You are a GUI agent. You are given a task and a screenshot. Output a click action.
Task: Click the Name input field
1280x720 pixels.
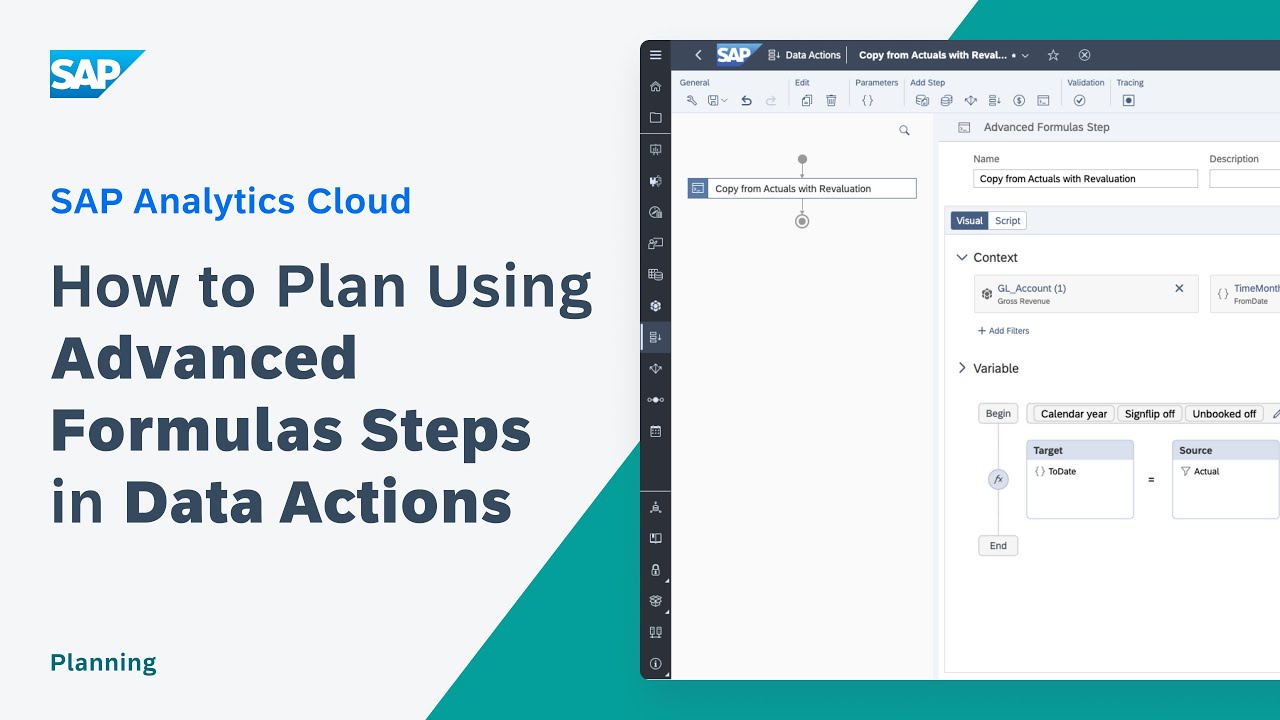[x=1085, y=179]
